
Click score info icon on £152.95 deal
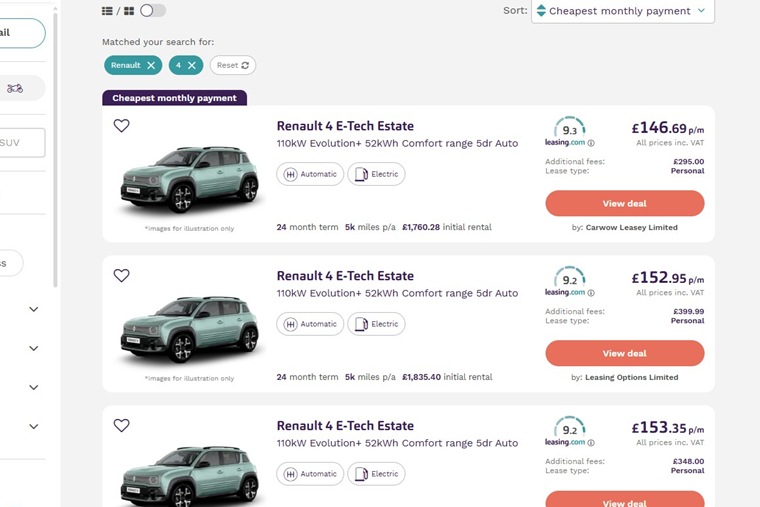591,293
